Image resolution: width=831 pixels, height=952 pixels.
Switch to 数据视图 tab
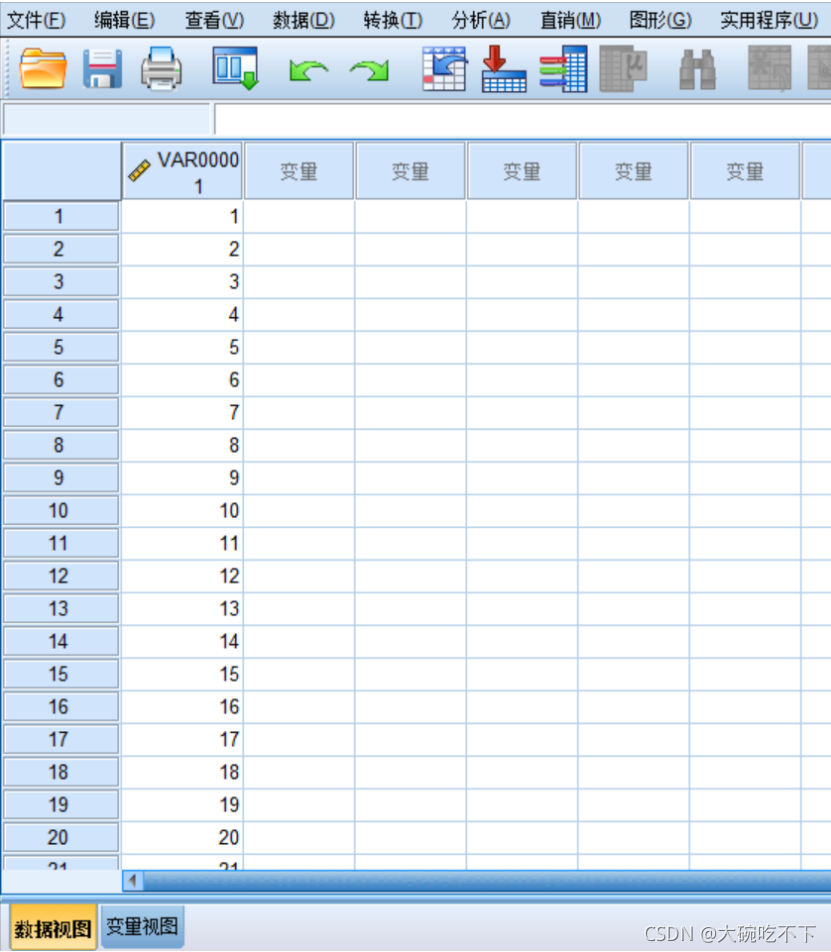click(53, 928)
